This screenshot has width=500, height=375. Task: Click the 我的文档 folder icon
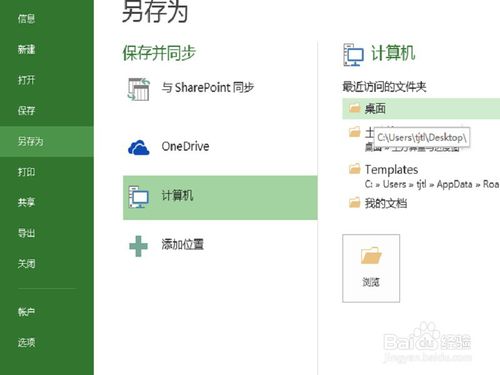(354, 202)
